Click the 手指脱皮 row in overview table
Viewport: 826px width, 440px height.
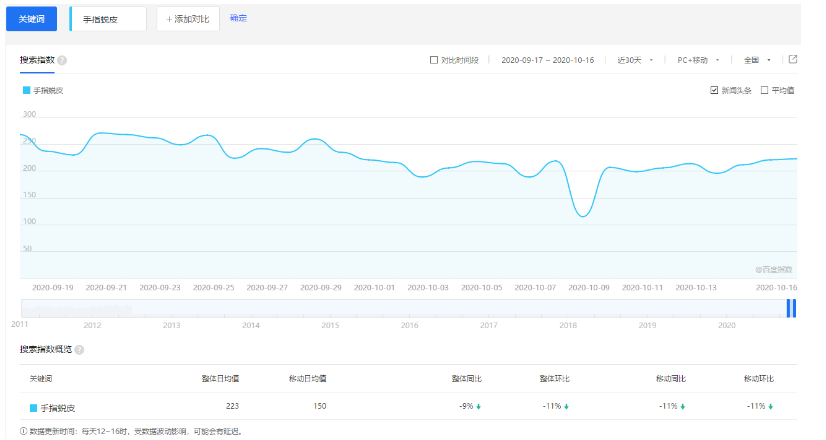click(x=408, y=406)
